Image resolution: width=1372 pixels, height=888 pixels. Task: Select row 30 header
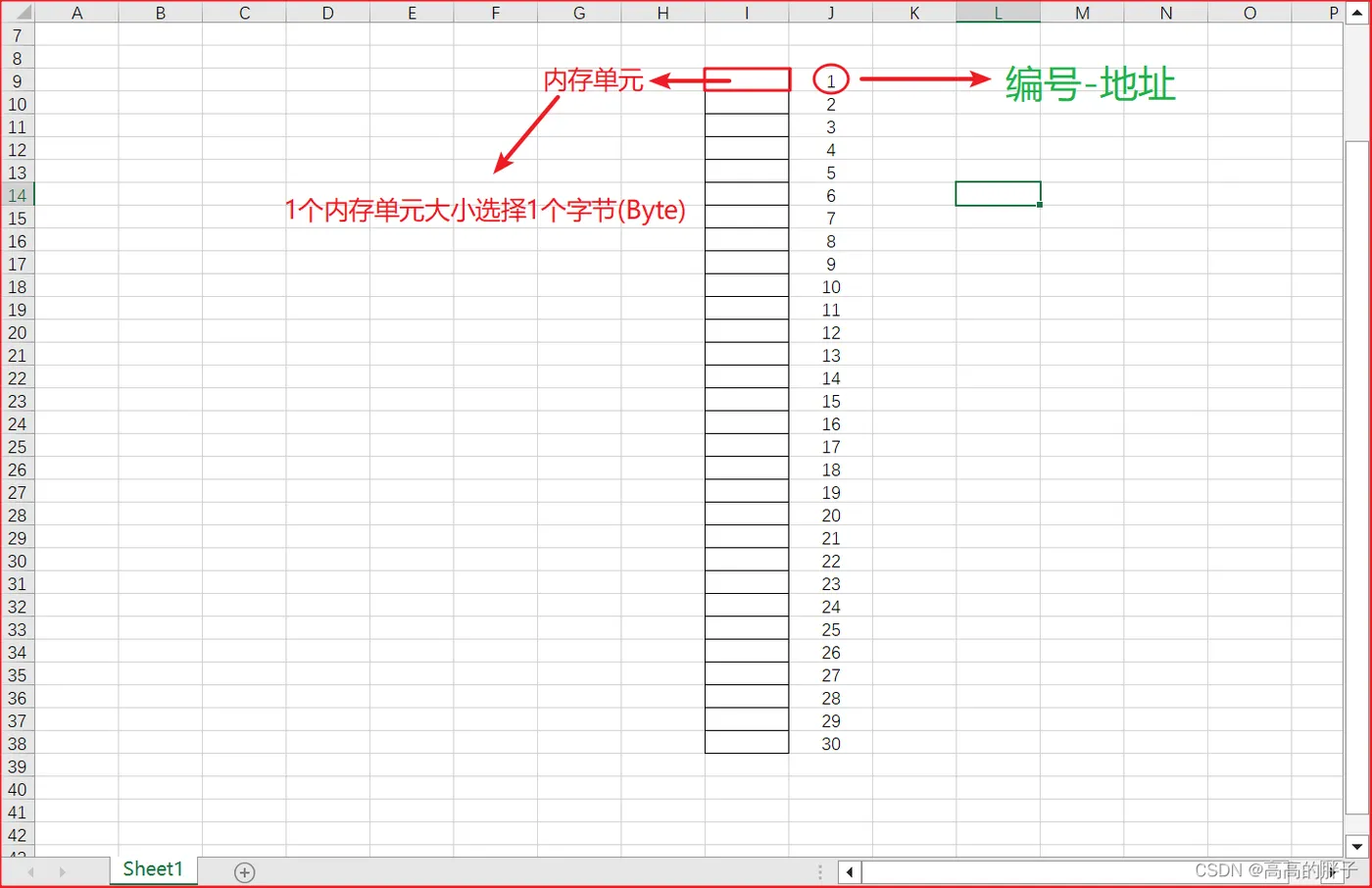[x=18, y=561]
